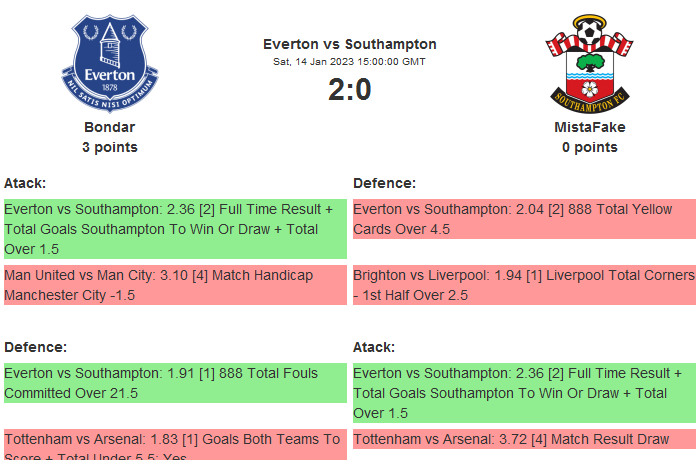
Task: Open Bondar's green Everton Full Time Result bet
Action: click(175, 228)
